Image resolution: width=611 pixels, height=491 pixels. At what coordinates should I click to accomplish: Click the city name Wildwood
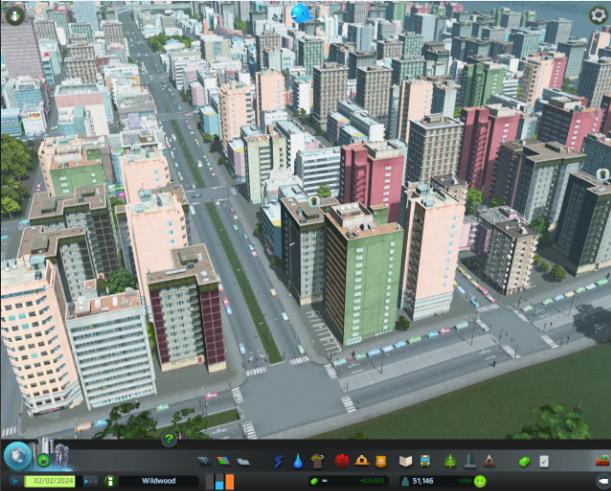pyautogui.click(x=159, y=481)
